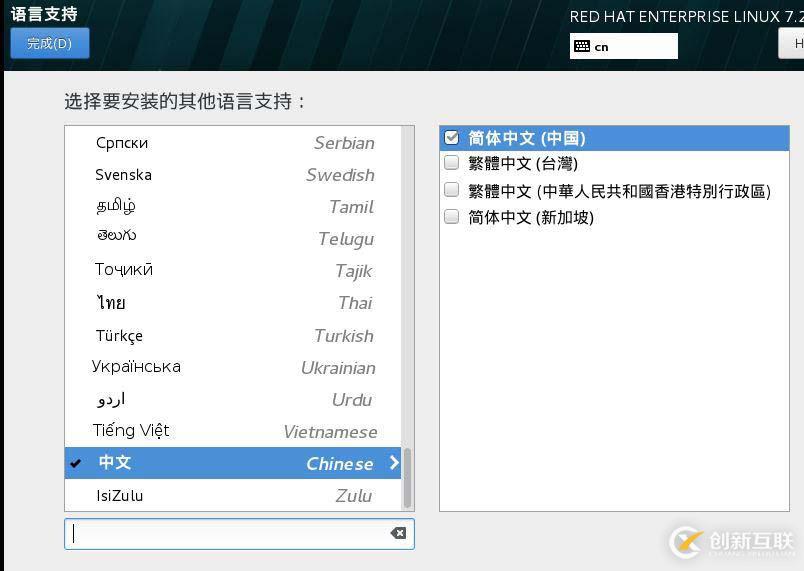The height and width of the screenshot is (571, 804).
Task: Select the Svenska Swedish row
Action: 233,175
